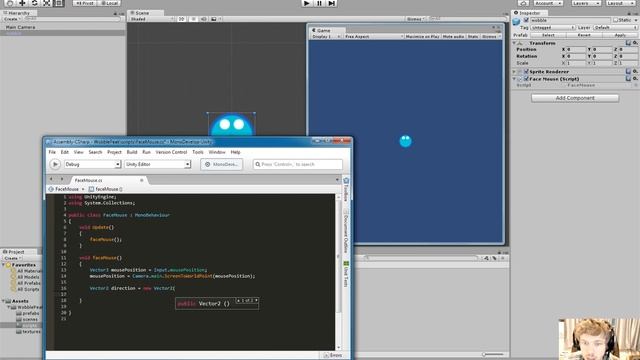Viewport: 640px width, 360px height.
Task: Open the Tools menu in MonoDevelop
Action: (x=198, y=152)
